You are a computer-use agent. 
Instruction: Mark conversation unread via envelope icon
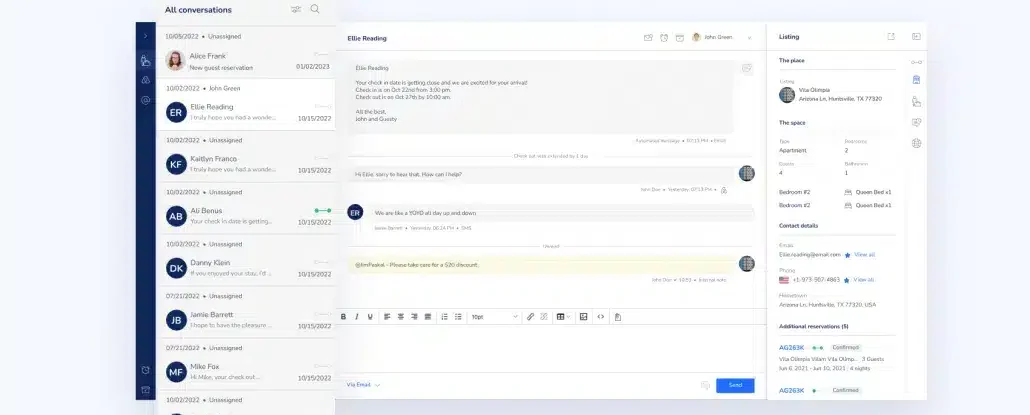point(648,37)
